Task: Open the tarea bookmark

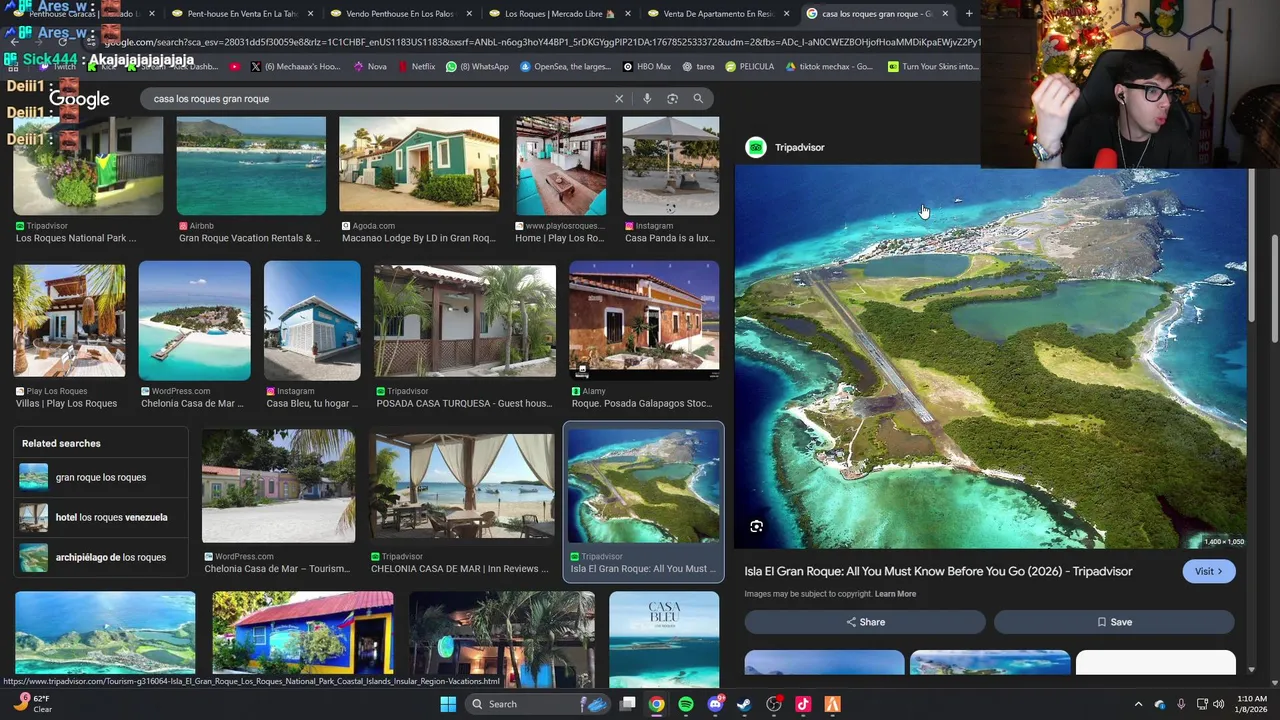Action: pyautogui.click(x=698, y=67)
